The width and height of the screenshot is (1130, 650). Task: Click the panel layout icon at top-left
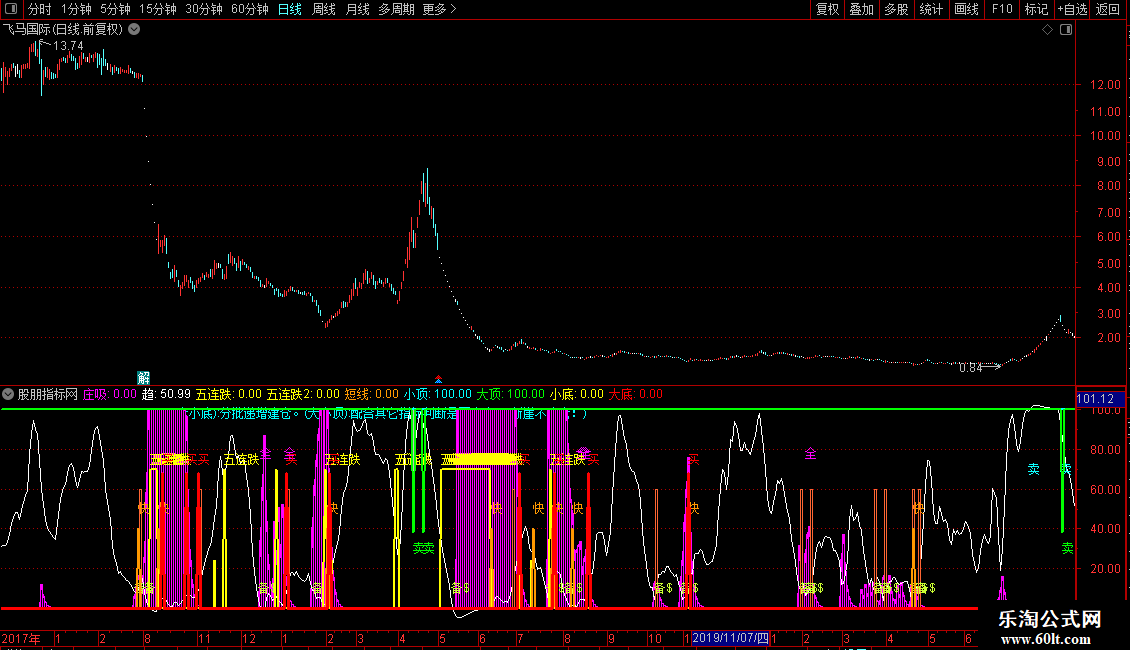click(x=11, y=10)
